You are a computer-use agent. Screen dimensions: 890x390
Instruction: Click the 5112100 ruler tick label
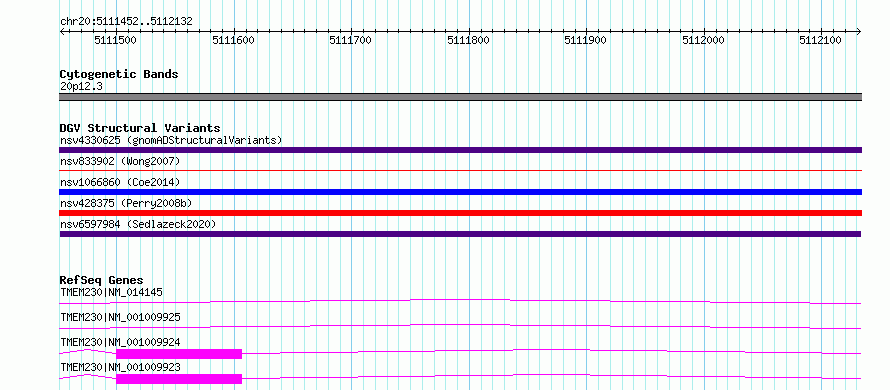[820, 40]
